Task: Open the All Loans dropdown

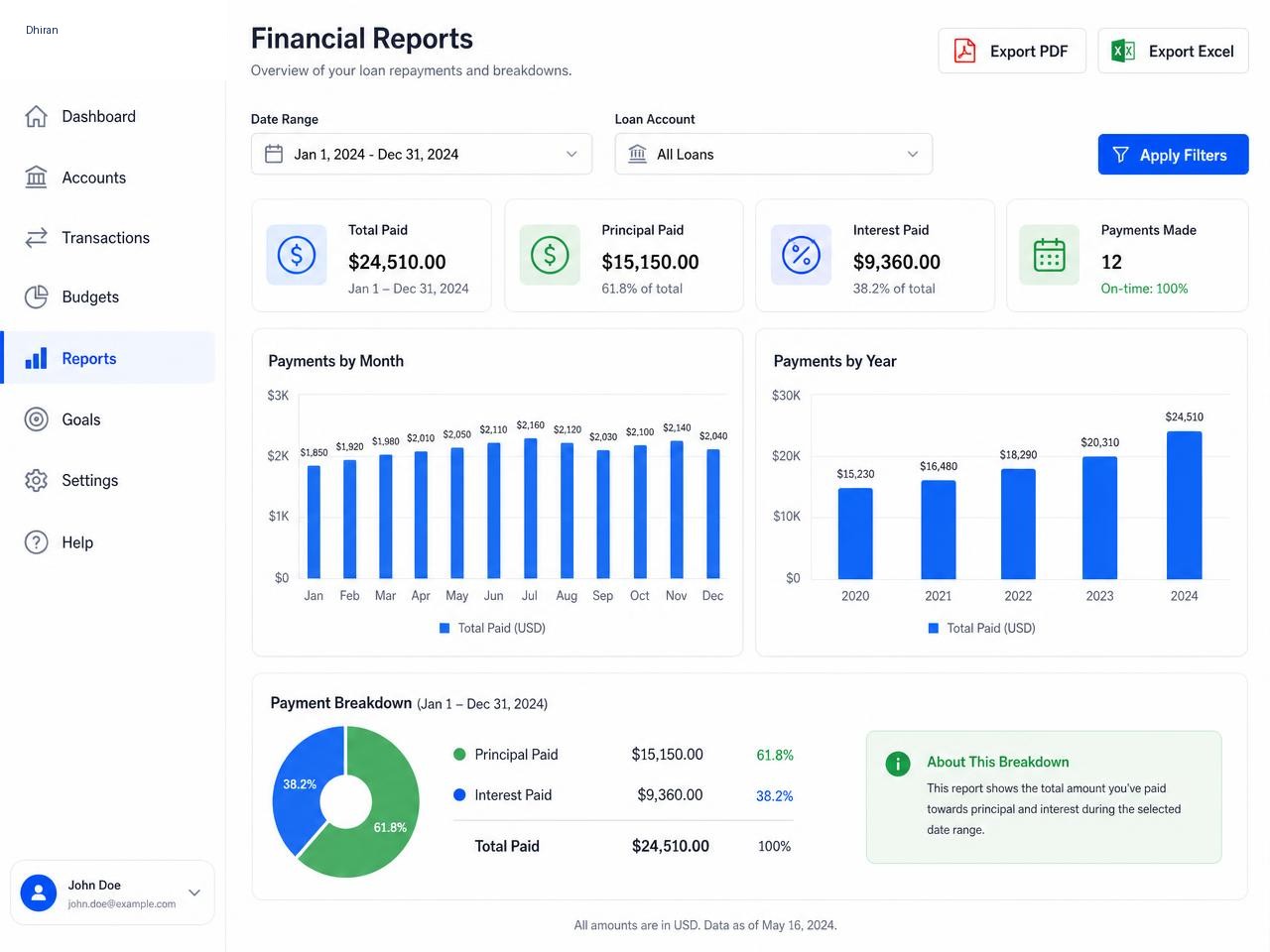Action: (774, 154)
